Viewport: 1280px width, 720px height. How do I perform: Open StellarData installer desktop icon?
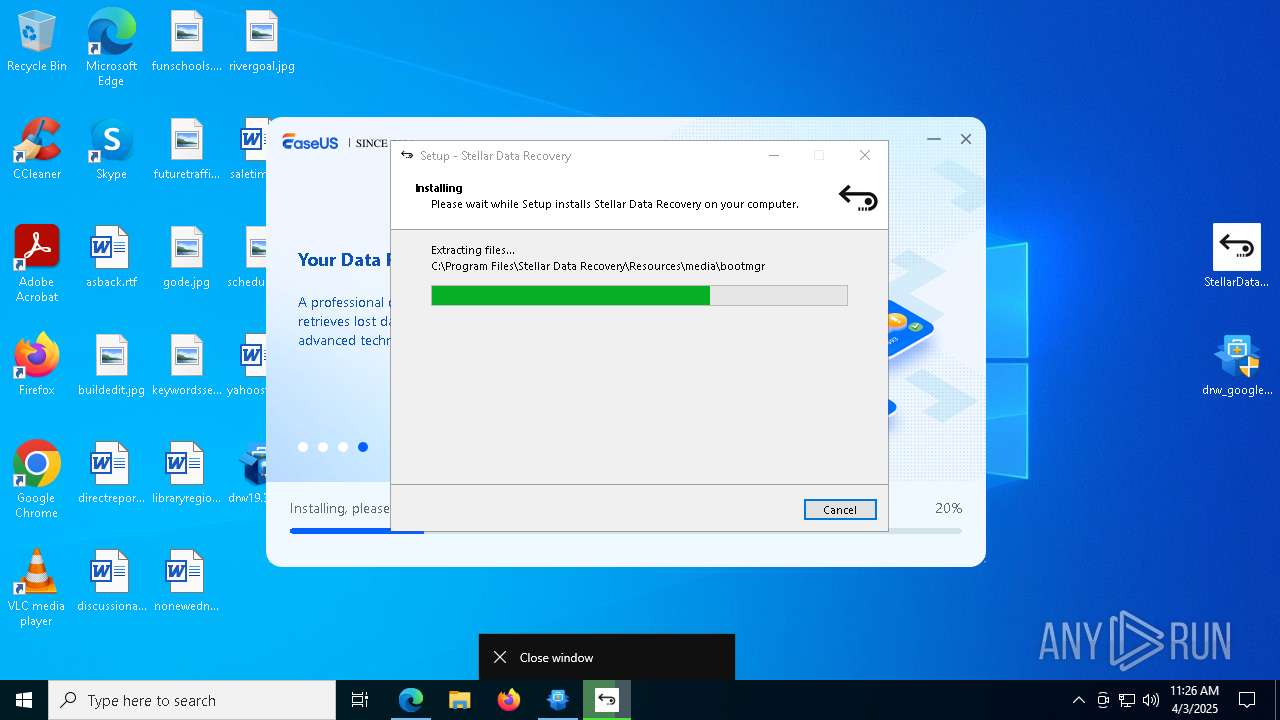point(1237,256)
